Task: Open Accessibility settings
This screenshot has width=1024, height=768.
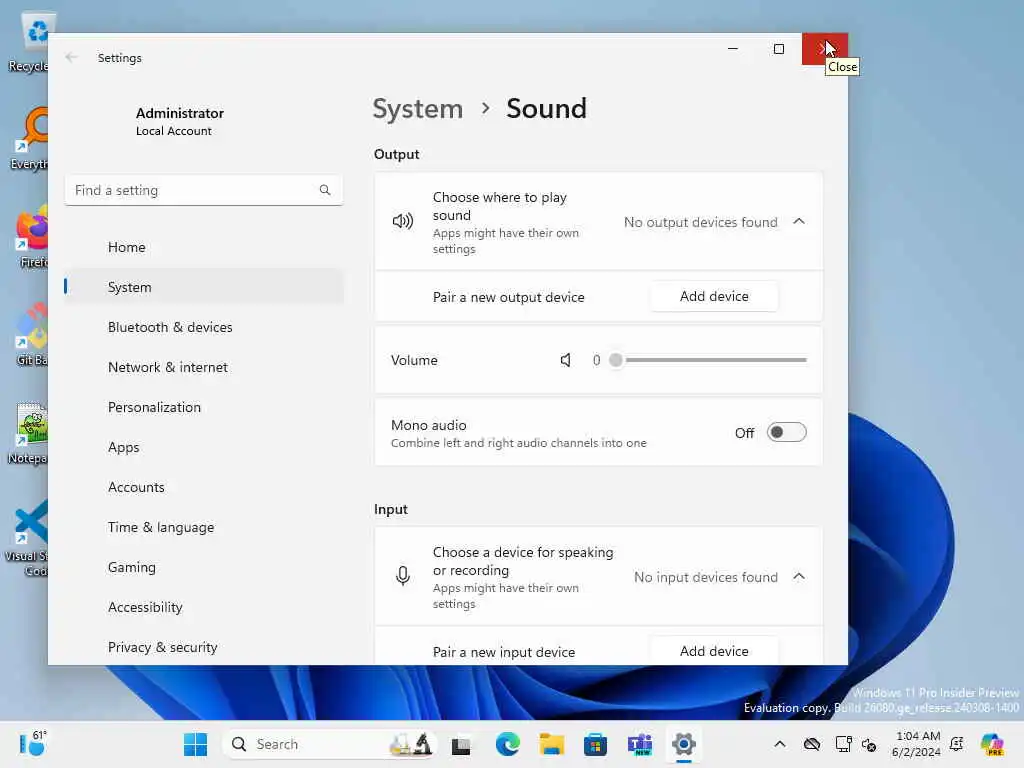Action: [204, 607]
